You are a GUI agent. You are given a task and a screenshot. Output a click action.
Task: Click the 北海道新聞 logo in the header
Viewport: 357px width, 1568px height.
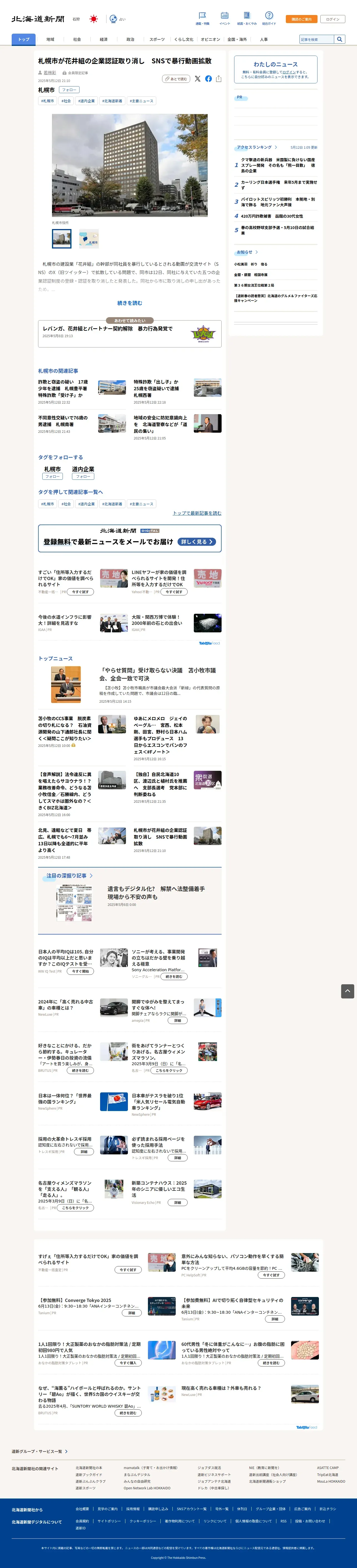(x=38, y=19)
